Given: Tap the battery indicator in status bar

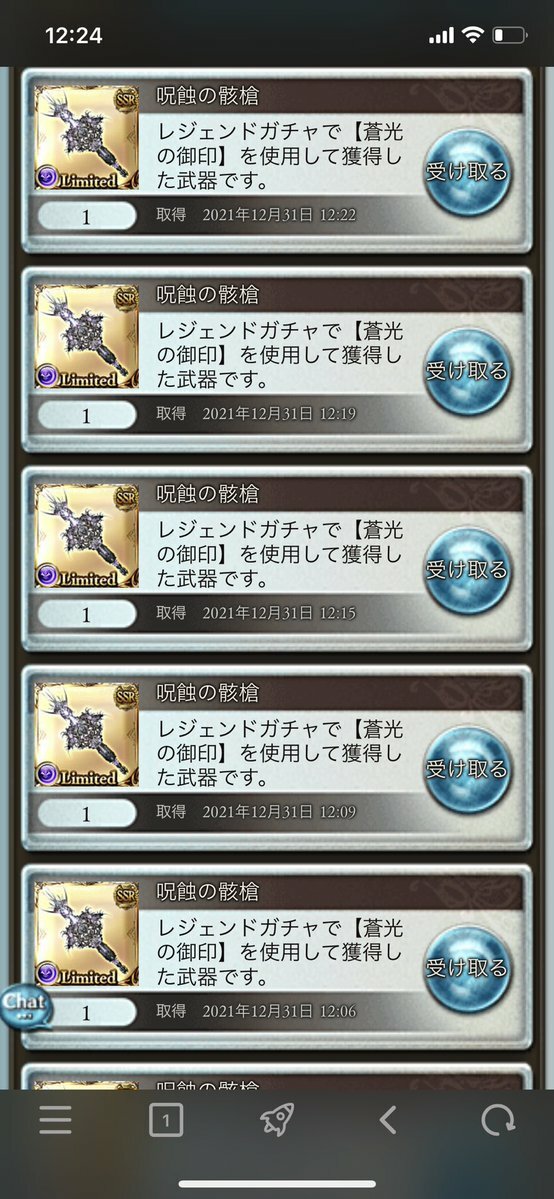Looking at the screenshot, I should pos(510,35).
